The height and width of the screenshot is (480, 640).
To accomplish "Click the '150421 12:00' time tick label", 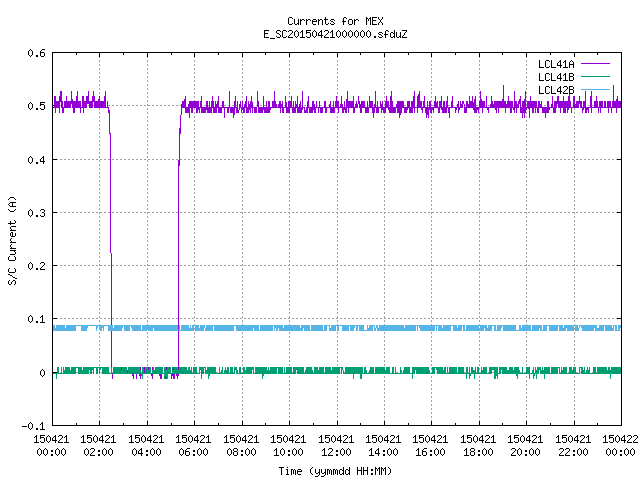I will click(336, 446).
